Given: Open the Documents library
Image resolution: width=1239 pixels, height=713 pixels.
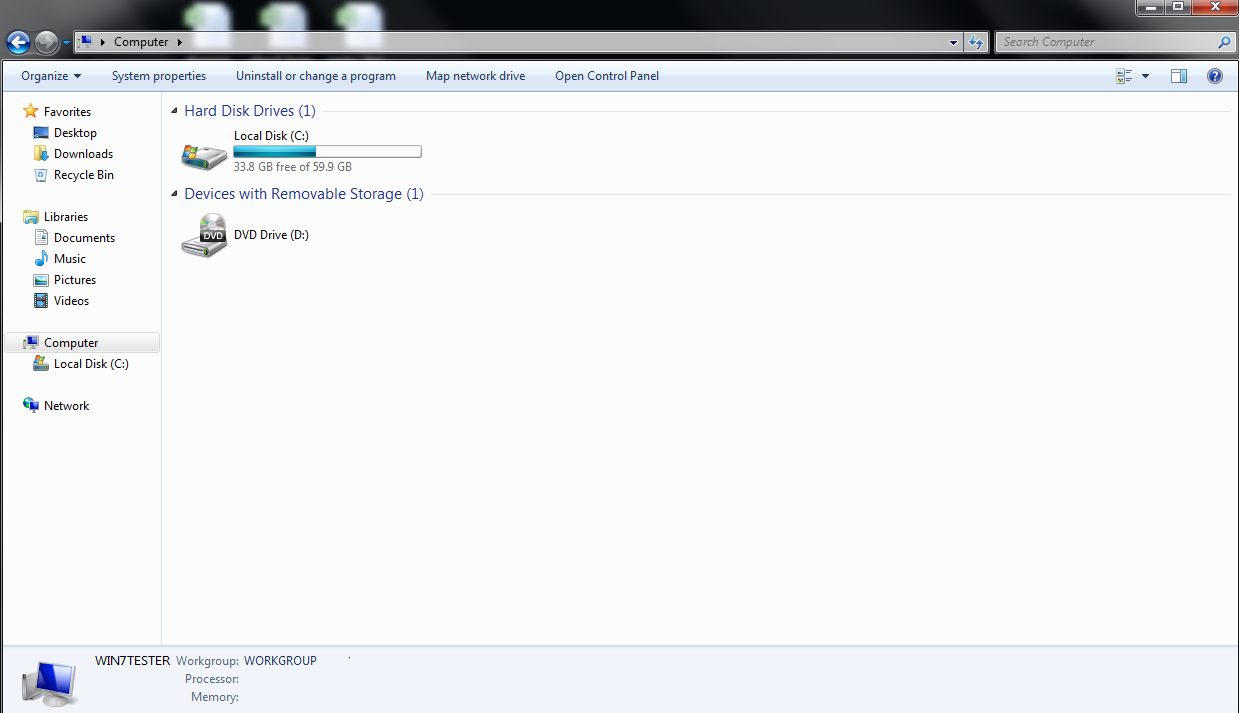Looking at the screenshot, I should point(84,238).
